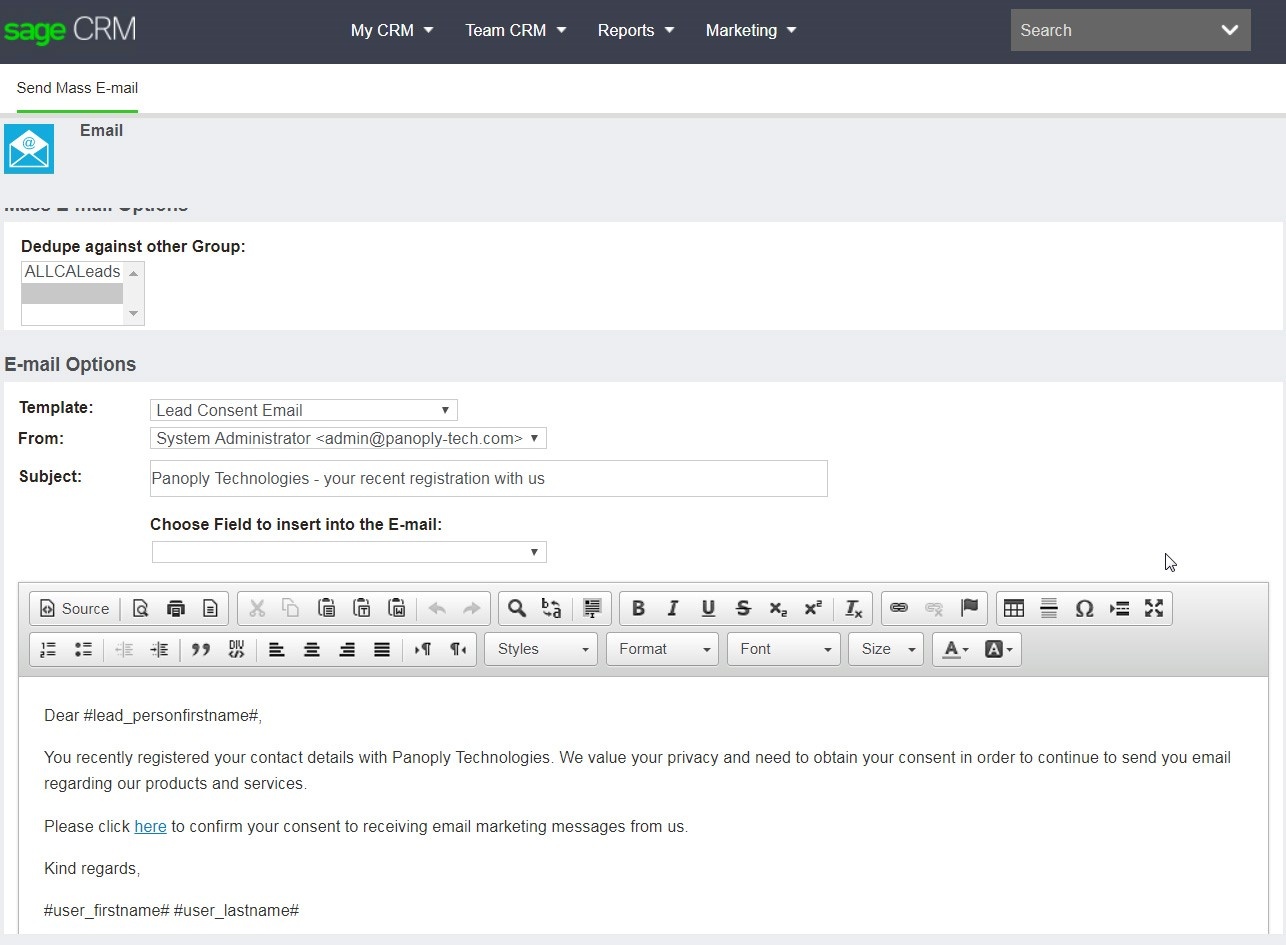This screenshot has height=945, width=1286.
Task: Click the consent confirmation 'here' link
Action: click(x=150, y=826)
